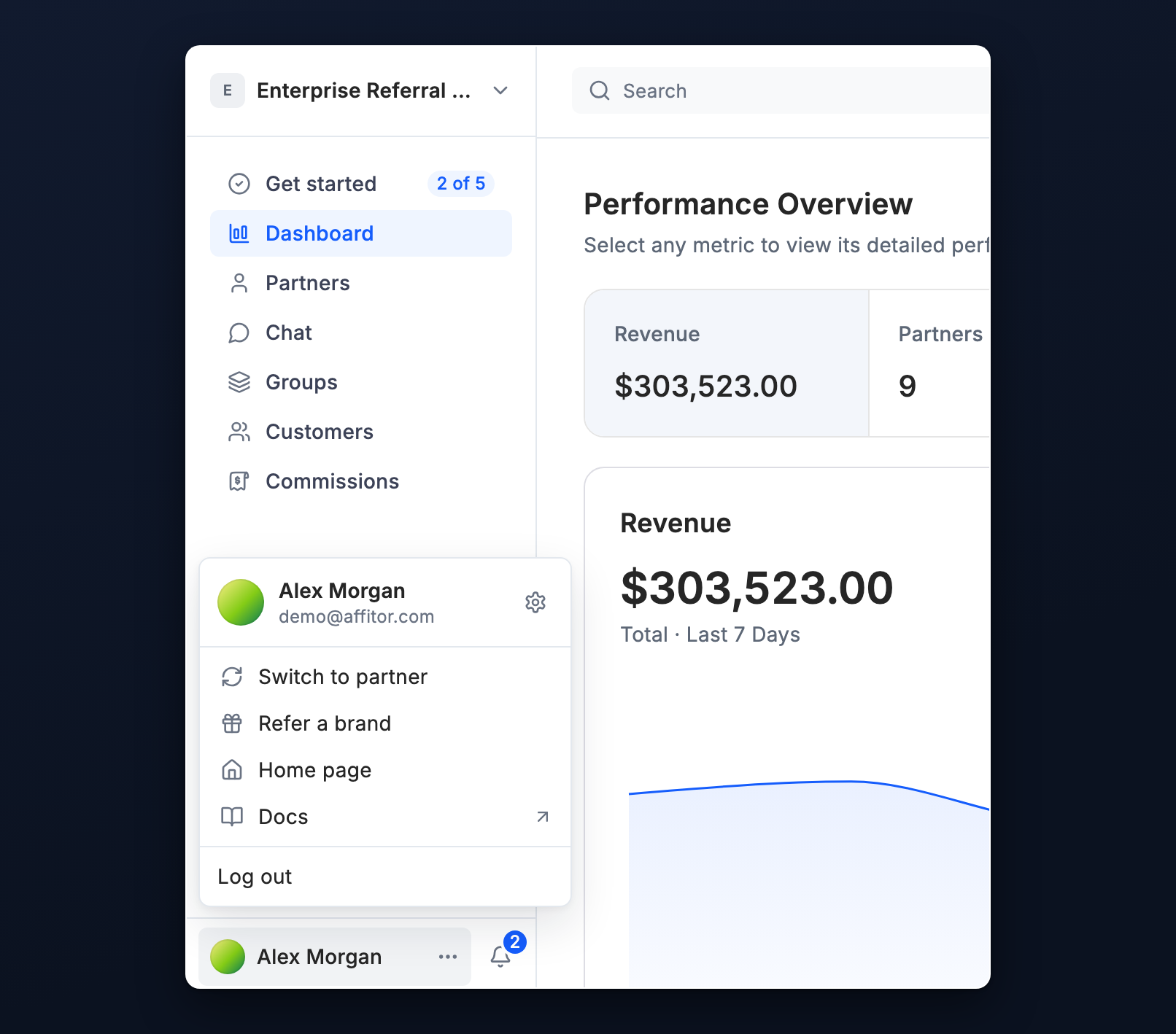Select the Revenue metric card

(727, 363)
